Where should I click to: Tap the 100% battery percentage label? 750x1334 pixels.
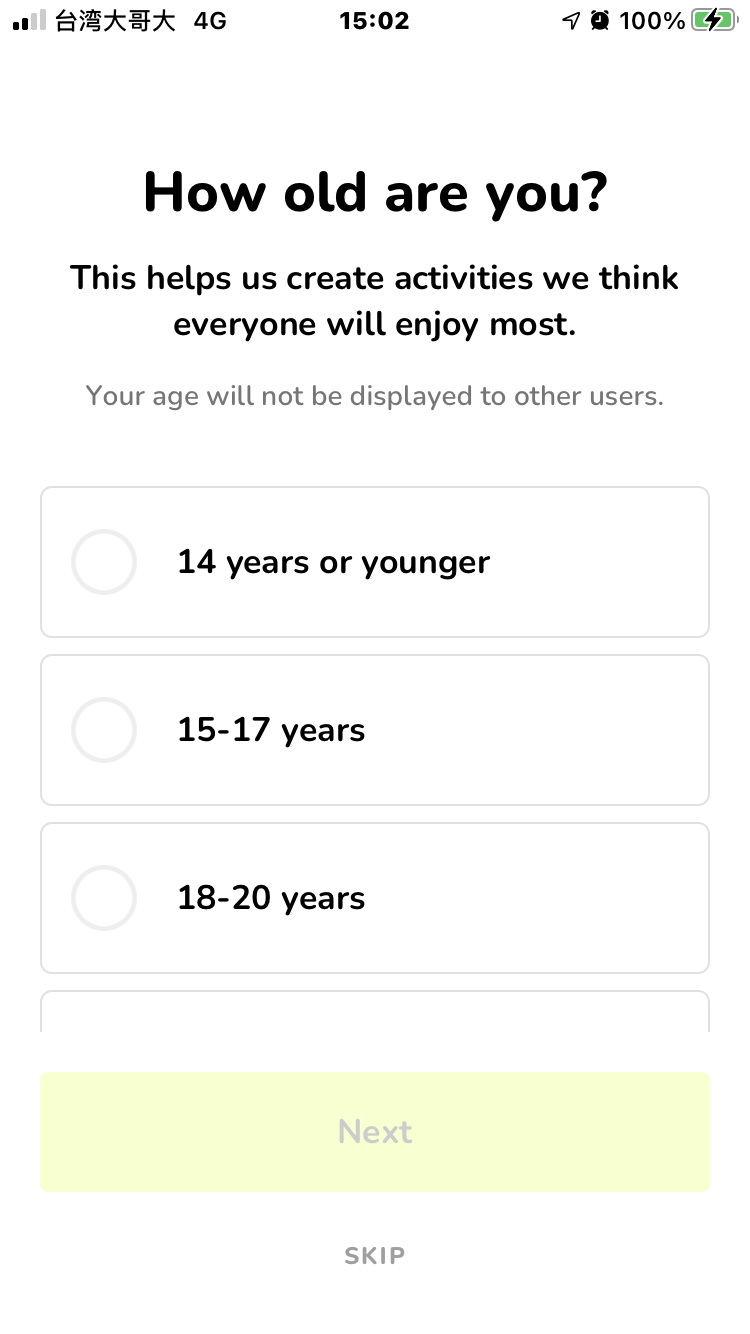(652, 20)
